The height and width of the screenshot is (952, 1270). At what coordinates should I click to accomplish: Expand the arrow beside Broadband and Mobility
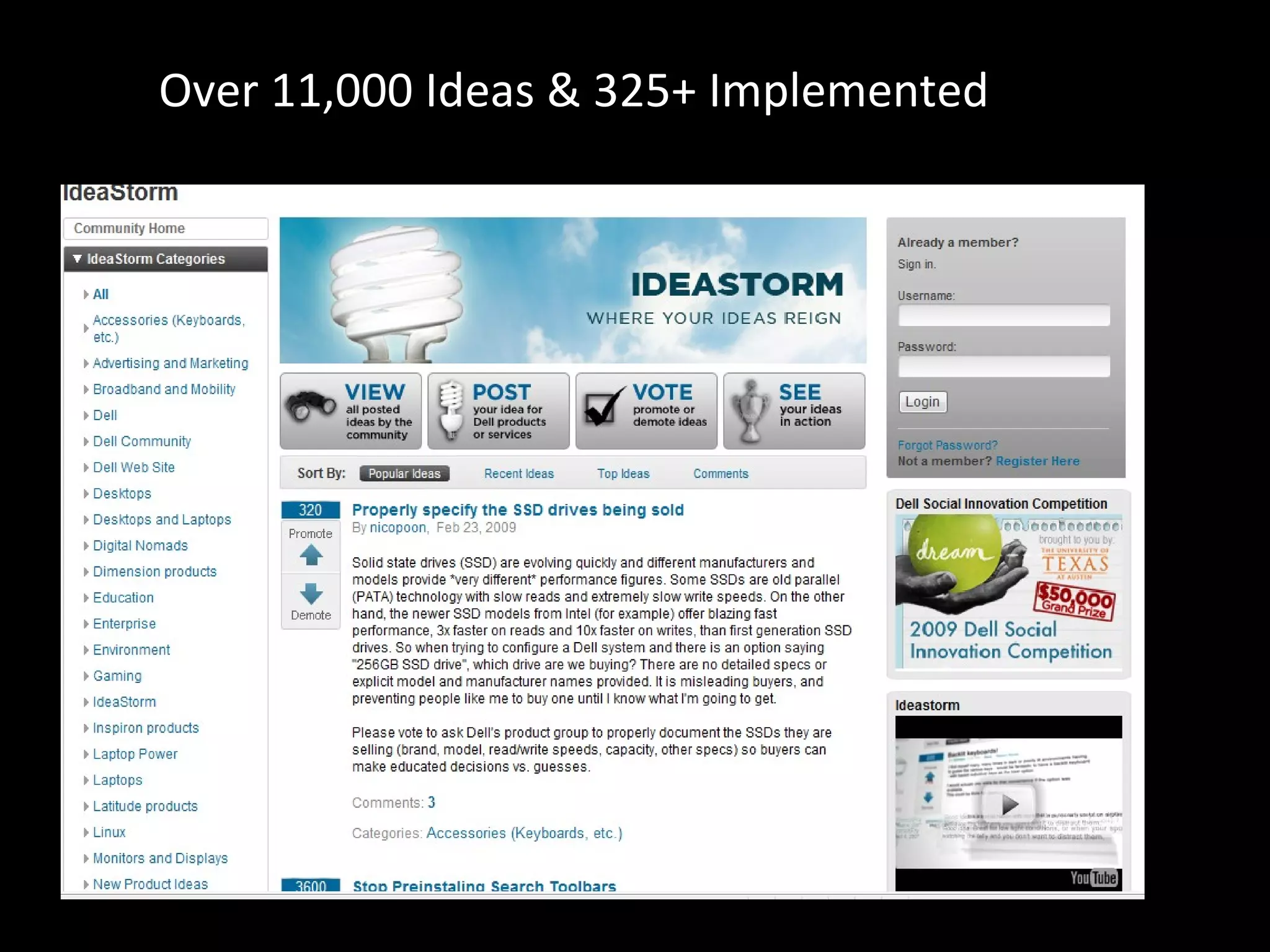(x=86, y=389)
